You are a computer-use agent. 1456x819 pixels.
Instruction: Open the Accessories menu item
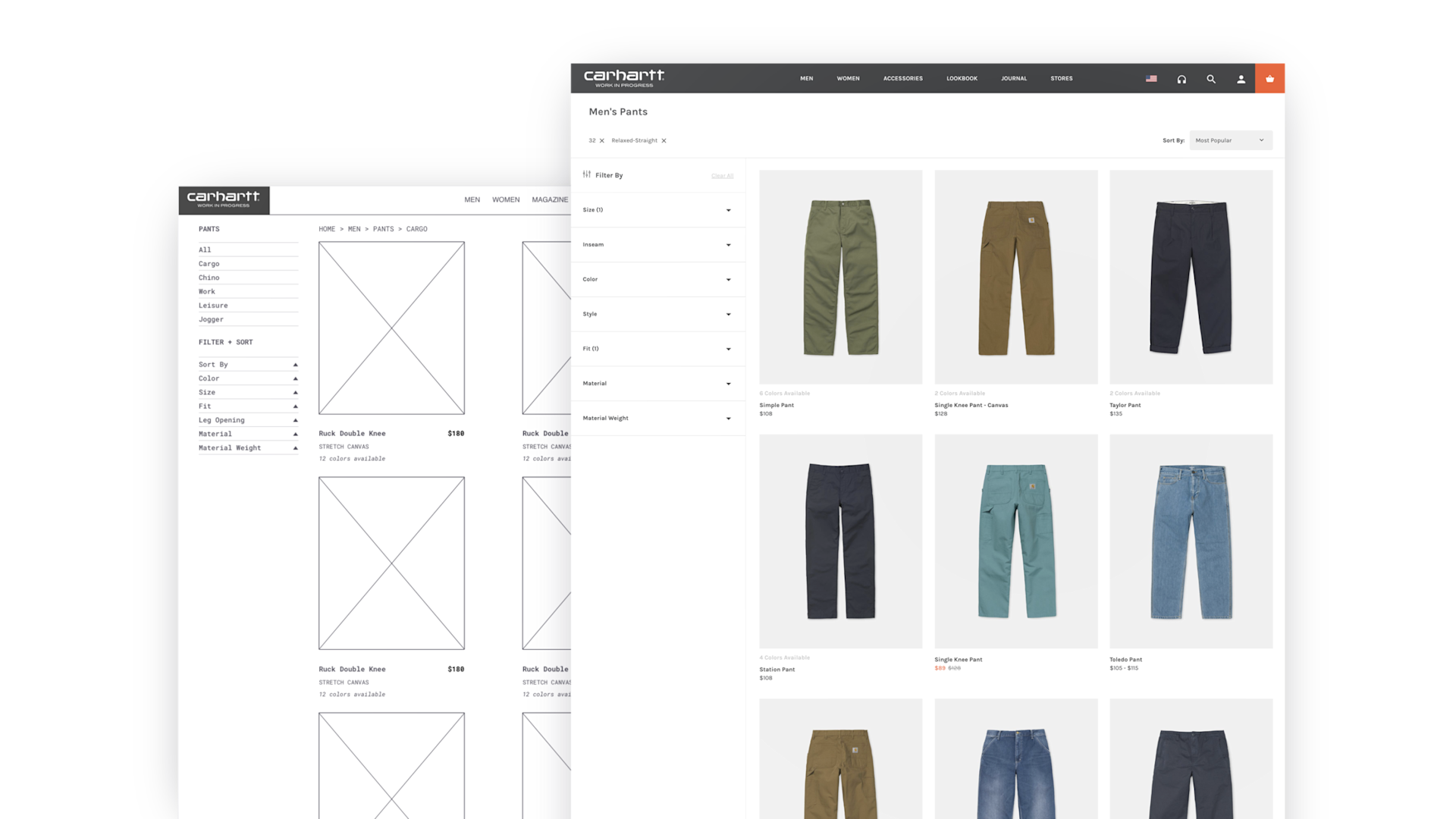(902, 79)
